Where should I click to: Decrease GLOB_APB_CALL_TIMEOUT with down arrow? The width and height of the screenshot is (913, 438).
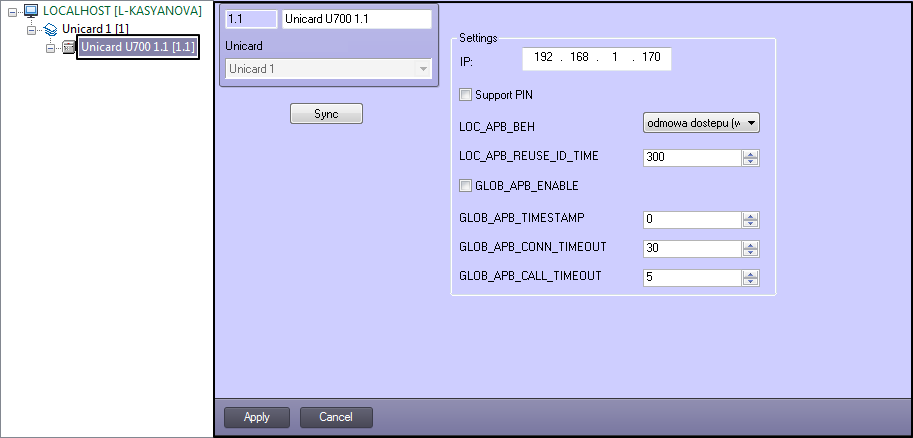pyautogui.click(x=751, y=282)
